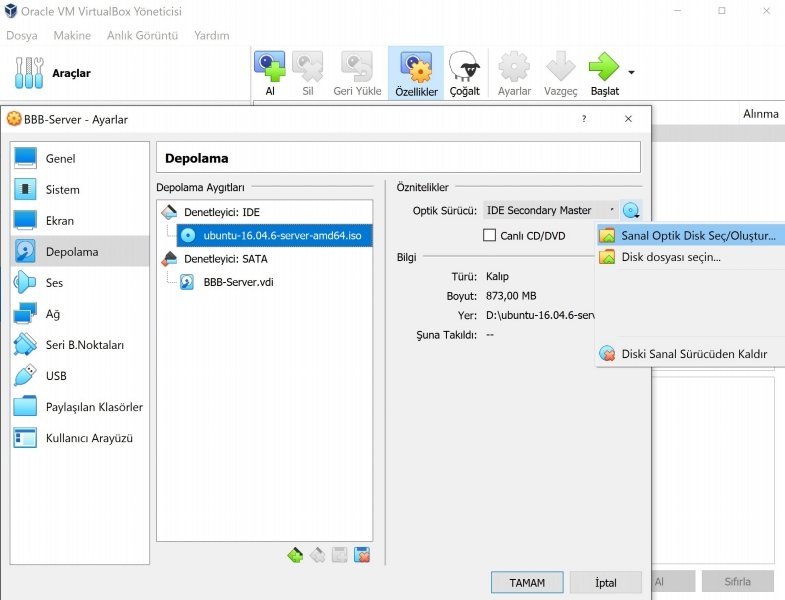The width and height of the screenshot is (785, 600).
Task: Expand the Başlat dropdown arrow
Action: [x=631, y=72]
